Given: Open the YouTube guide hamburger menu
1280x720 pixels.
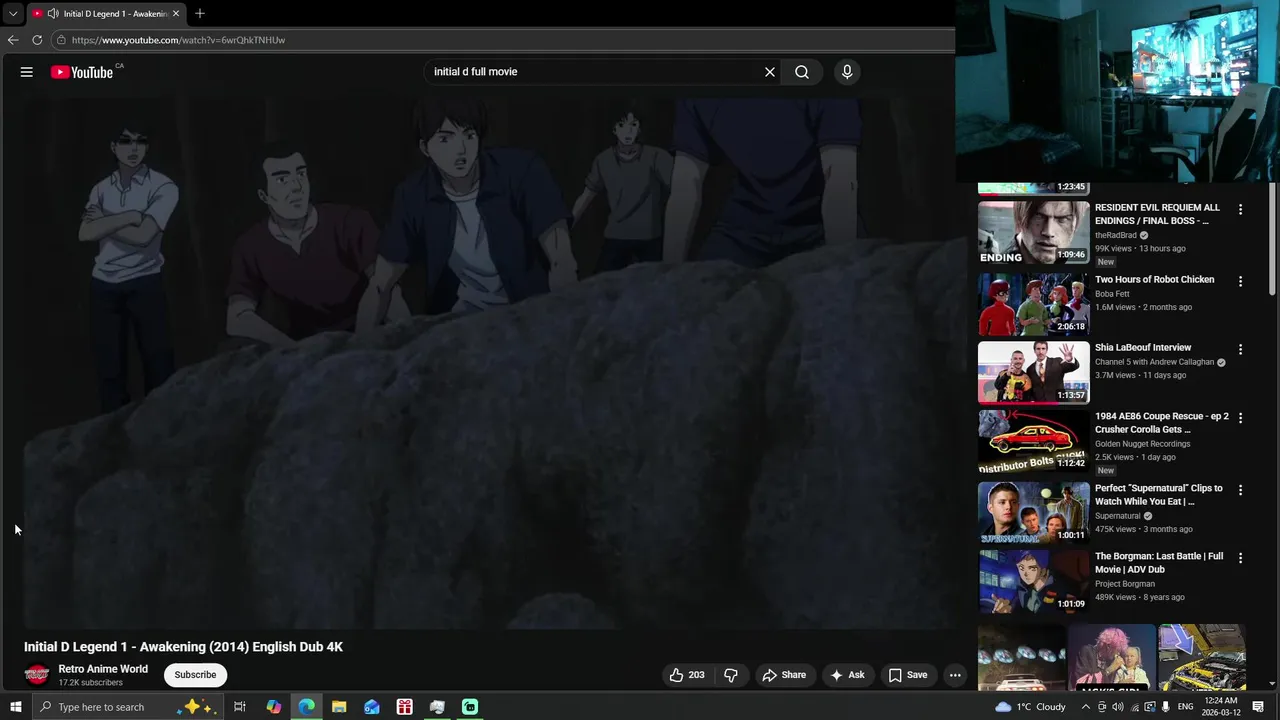Looking at the screenshot, I should click(x=27, y=72).
